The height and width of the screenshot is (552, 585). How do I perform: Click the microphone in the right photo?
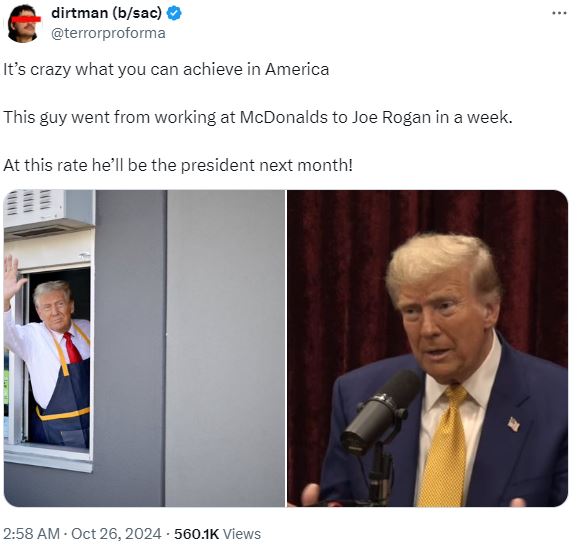point(380,412)
